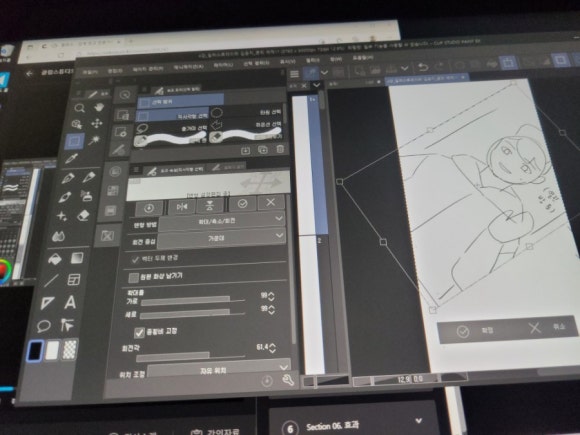Screen dimensions: 580x435
Task: Select the white sub color swatch
Action: point(52,350)
